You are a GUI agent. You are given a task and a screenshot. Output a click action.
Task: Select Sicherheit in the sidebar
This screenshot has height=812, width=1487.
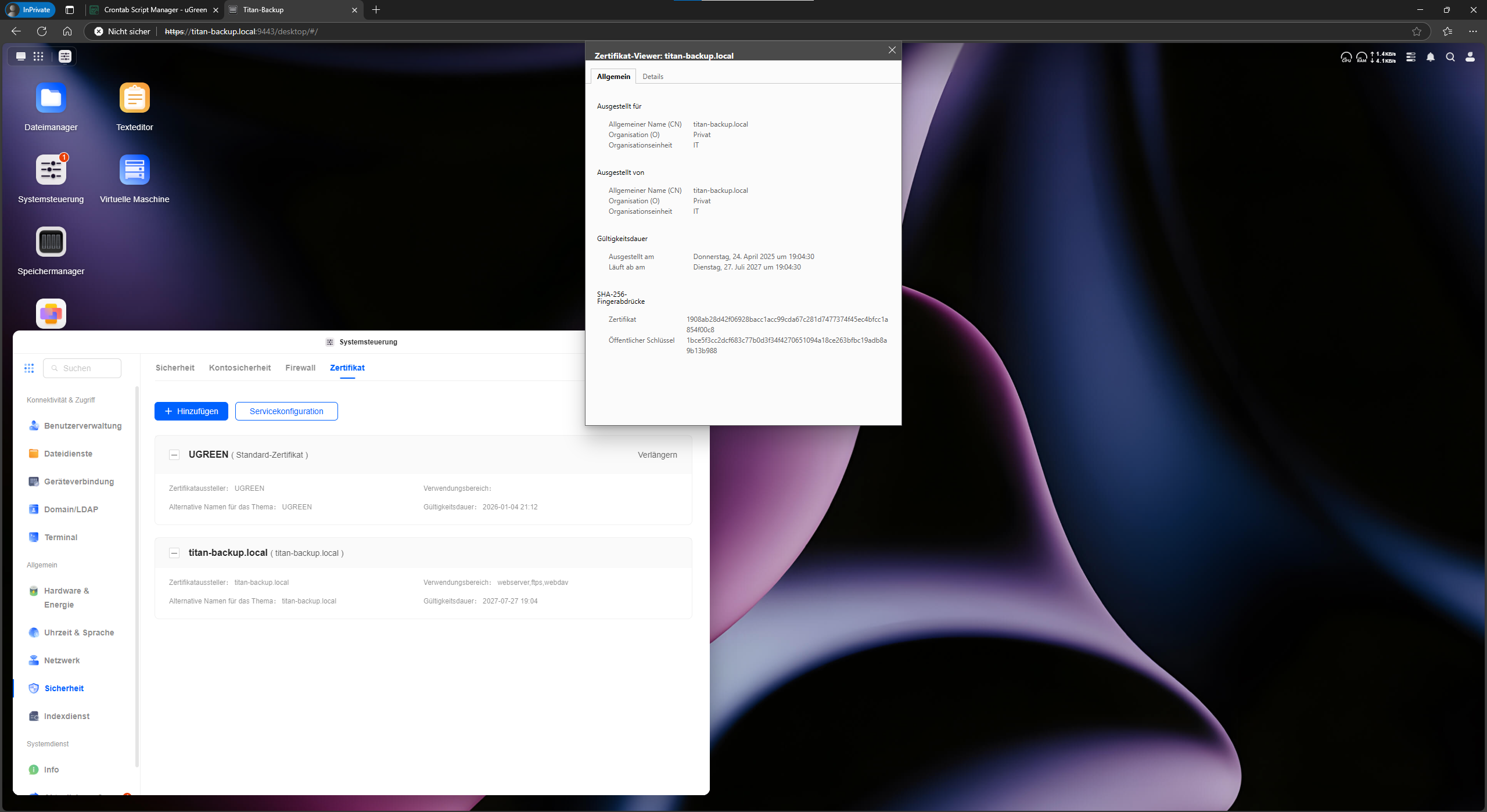click(56, 688)
